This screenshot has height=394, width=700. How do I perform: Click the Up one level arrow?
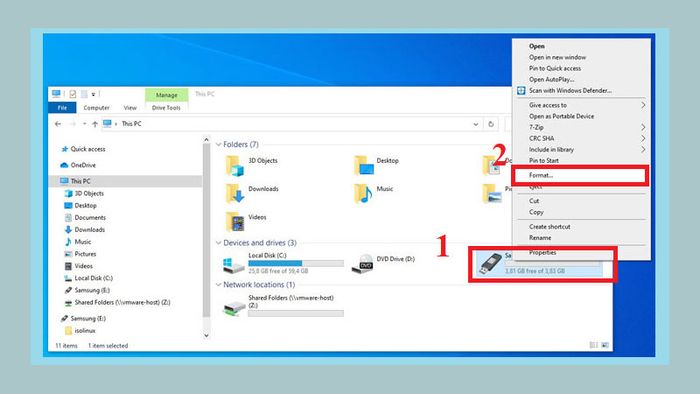tap(95, 124)
